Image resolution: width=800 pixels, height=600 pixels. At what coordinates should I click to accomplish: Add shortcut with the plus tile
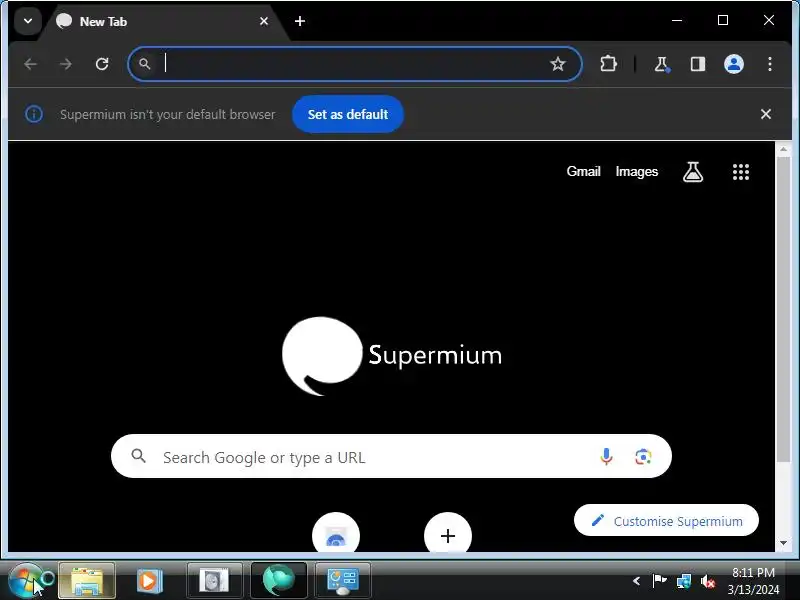(448, 534)
